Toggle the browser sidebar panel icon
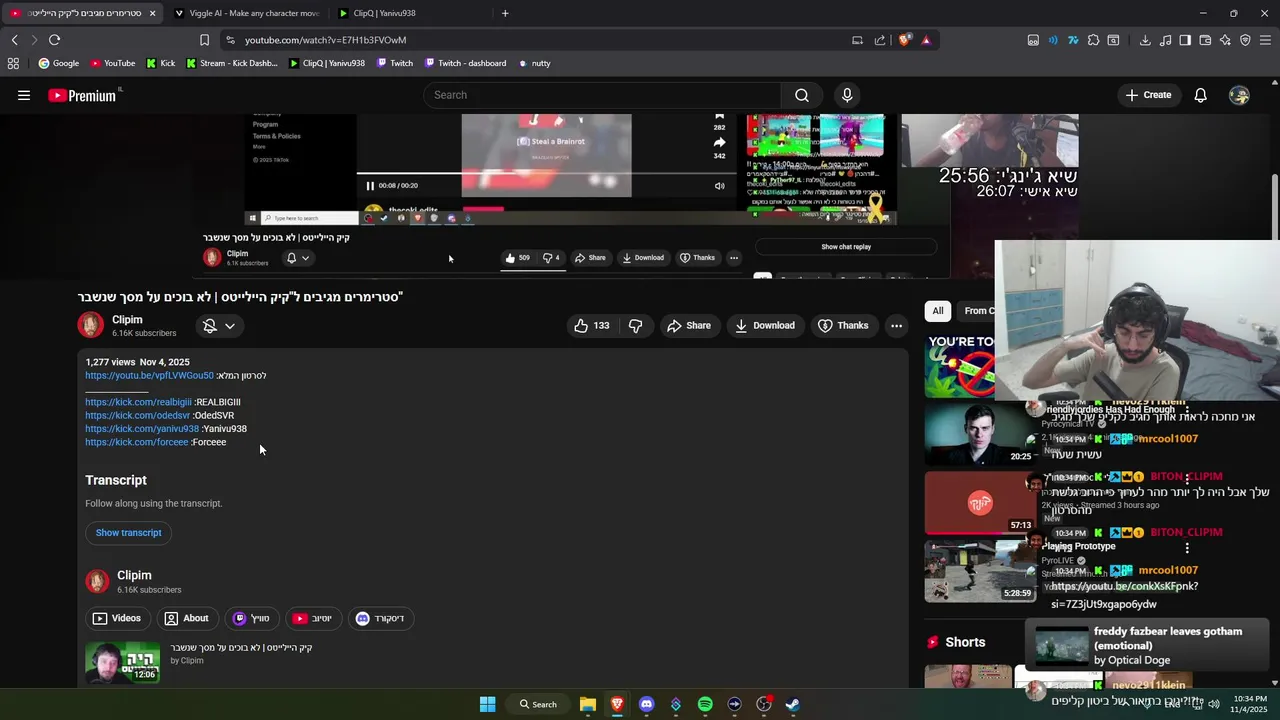1280x720 pixels. (x=1185, y=40)
